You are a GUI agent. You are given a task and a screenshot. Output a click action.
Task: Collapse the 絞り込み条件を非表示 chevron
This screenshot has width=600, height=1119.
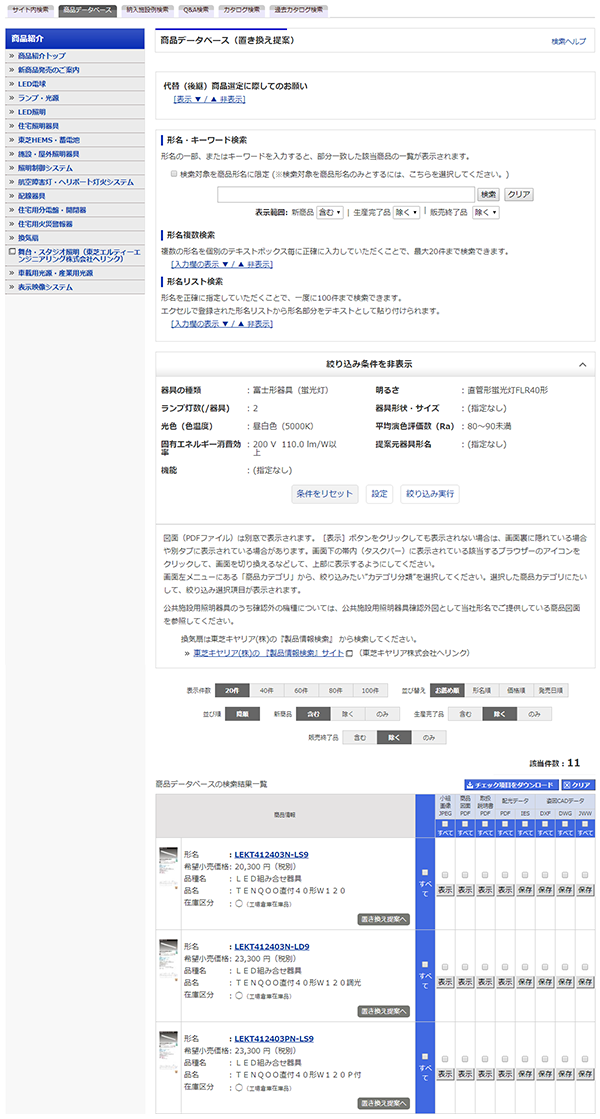582,365
